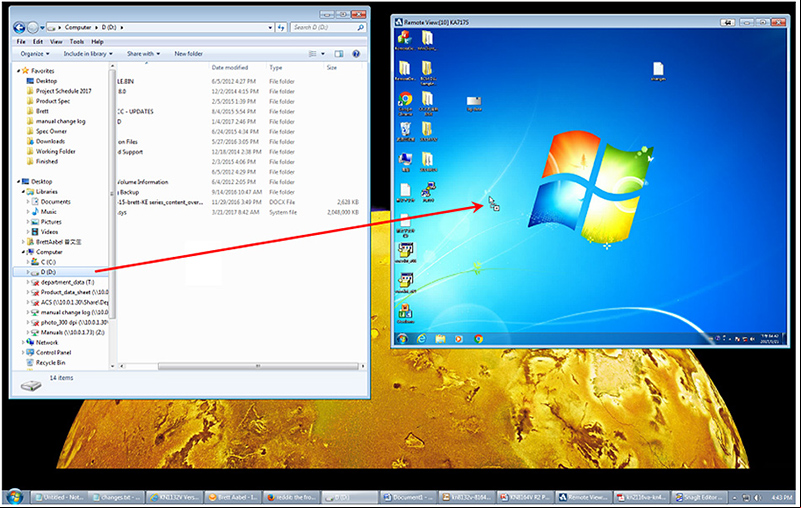Switch to Untitled - Notepad taskbar button
The height and width of the screenshot is (508, 801).
(59, 497)
